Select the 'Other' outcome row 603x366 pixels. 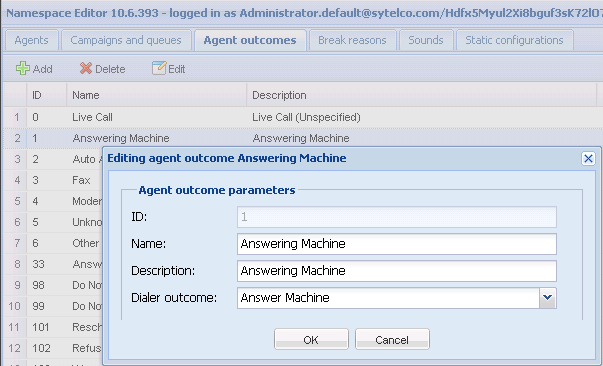pos(85,243)
